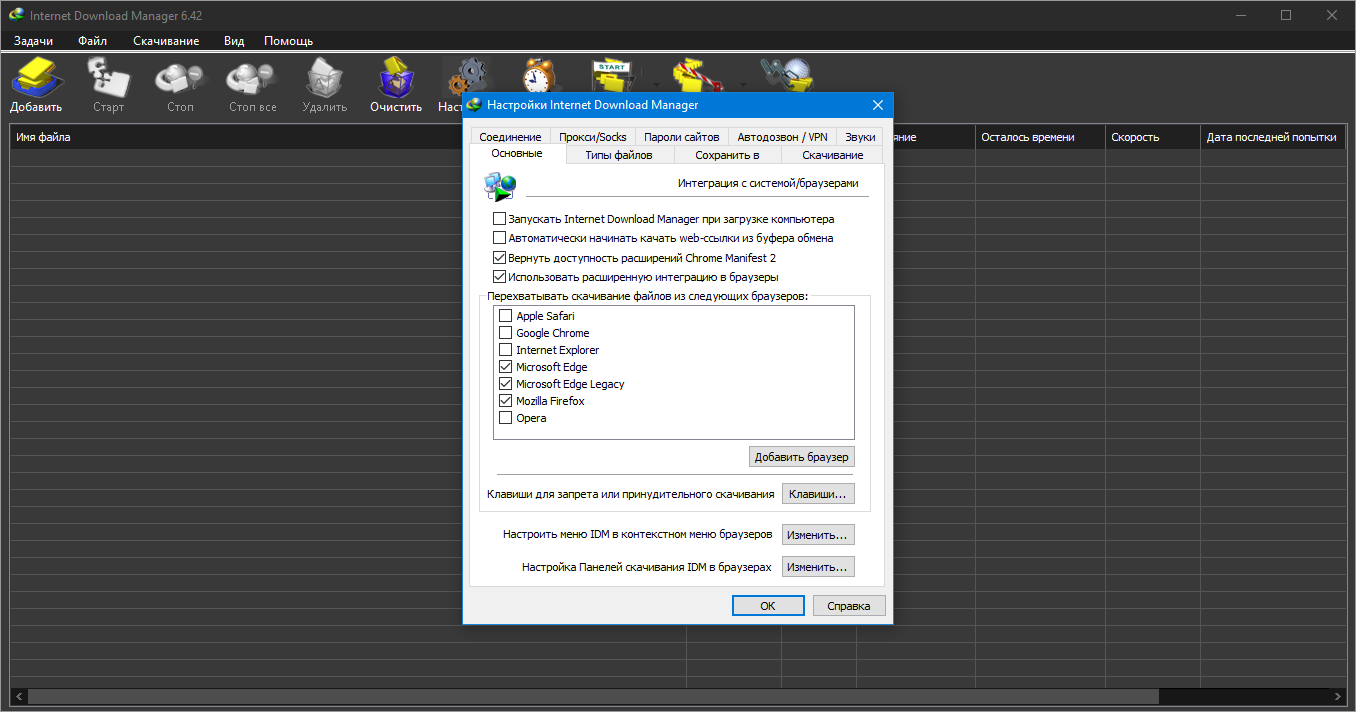
Task: Check the Opera browser box
Action: pyautogui.click(x=505, y=418)
